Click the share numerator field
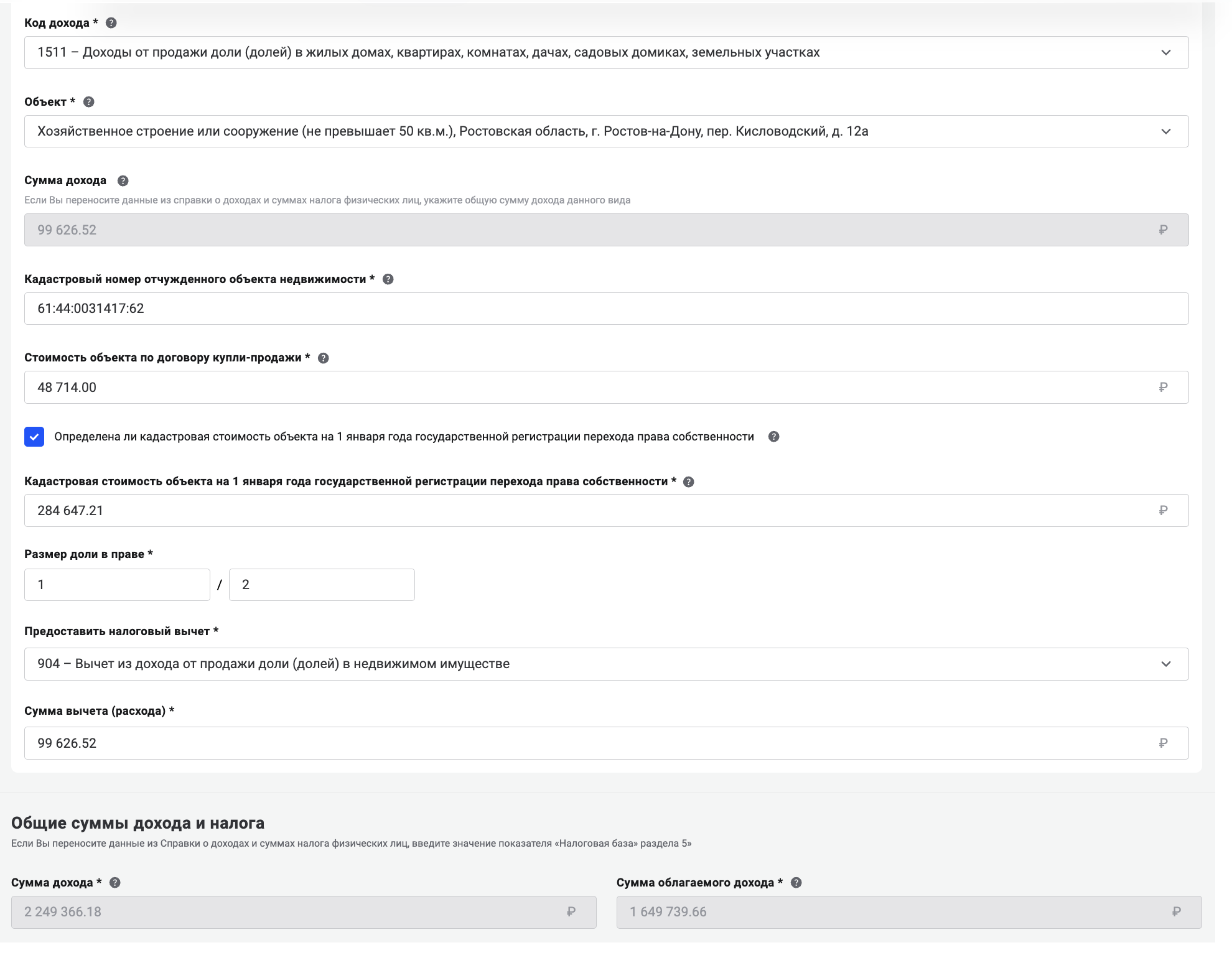Viewport: 1232px width, 968px height. click(117, 585)
